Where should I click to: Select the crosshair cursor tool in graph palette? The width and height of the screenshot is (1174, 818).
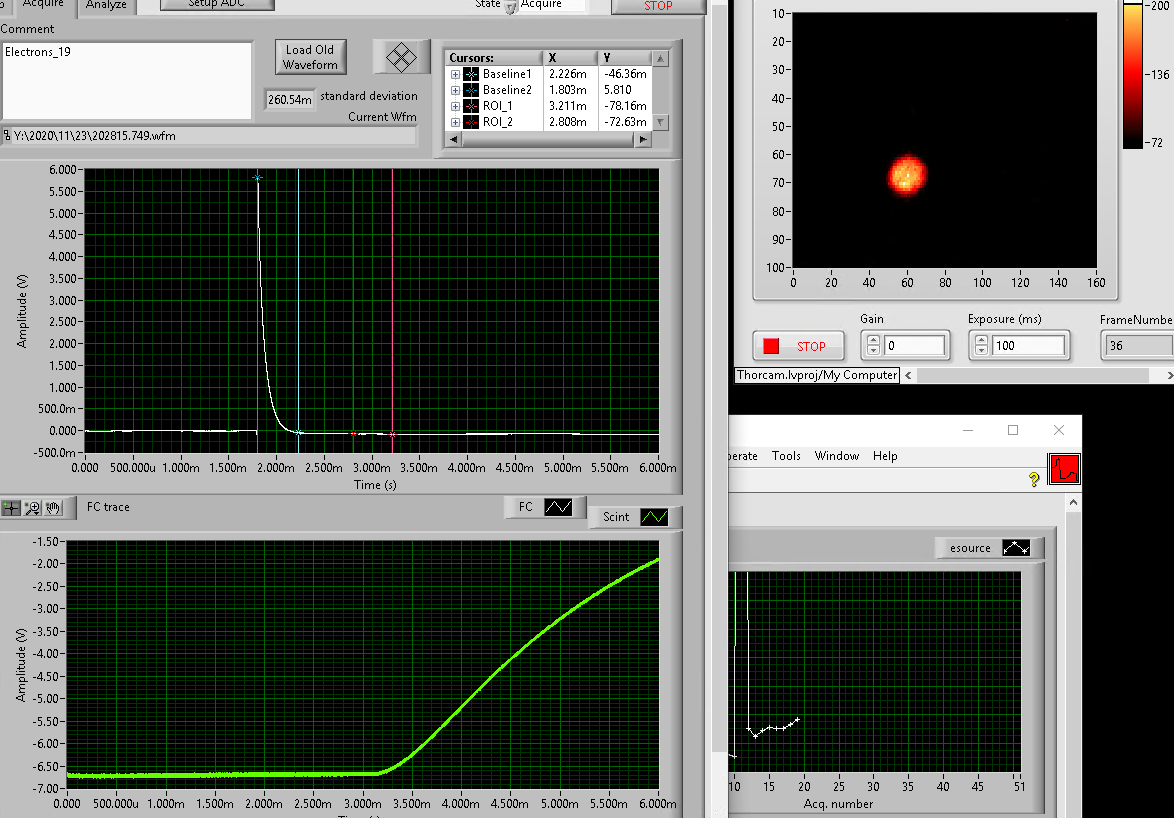(x=11, y=508)
